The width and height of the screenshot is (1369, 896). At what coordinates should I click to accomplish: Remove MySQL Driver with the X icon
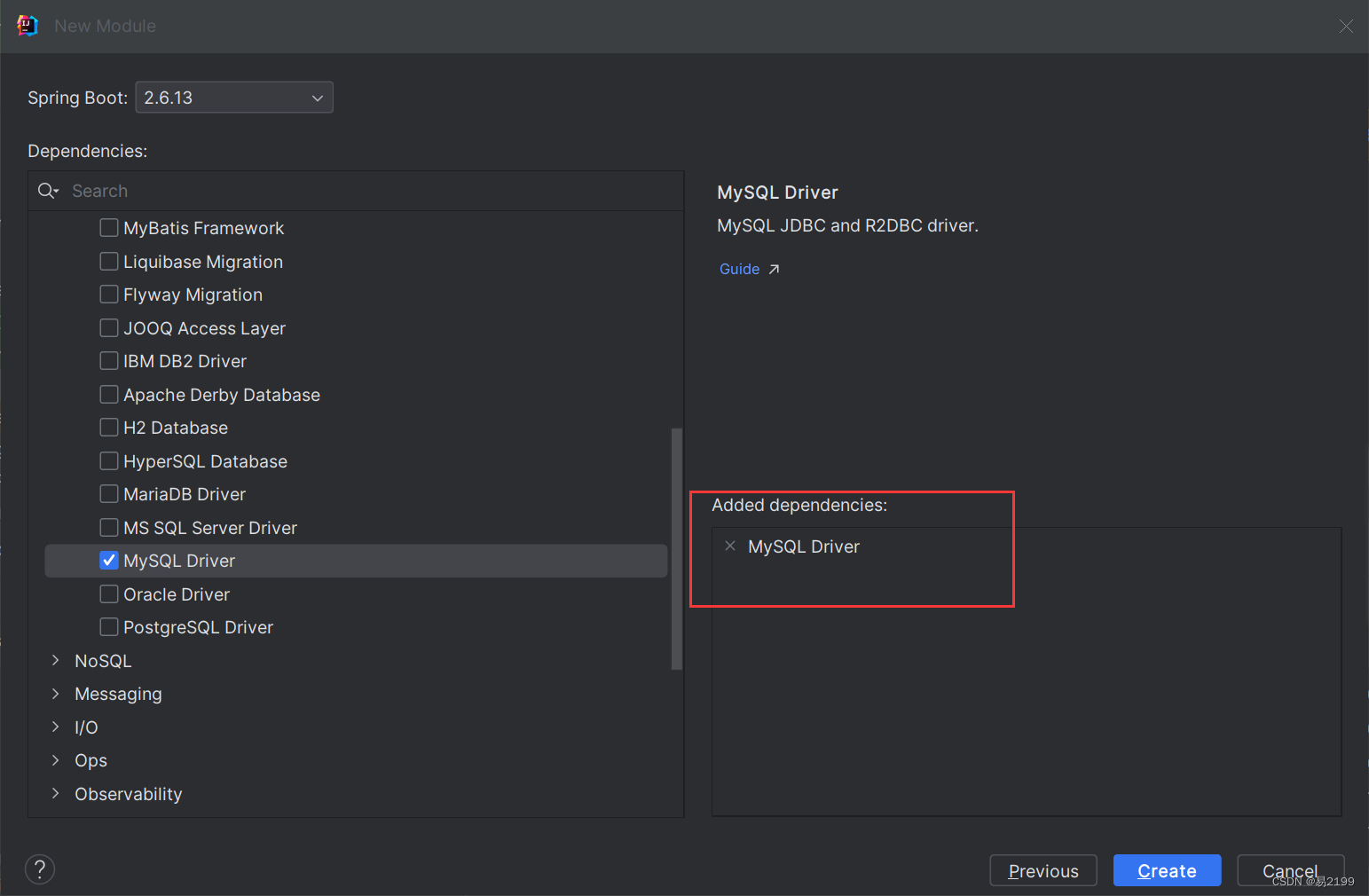pyautogui.click(x=730, y=546)
